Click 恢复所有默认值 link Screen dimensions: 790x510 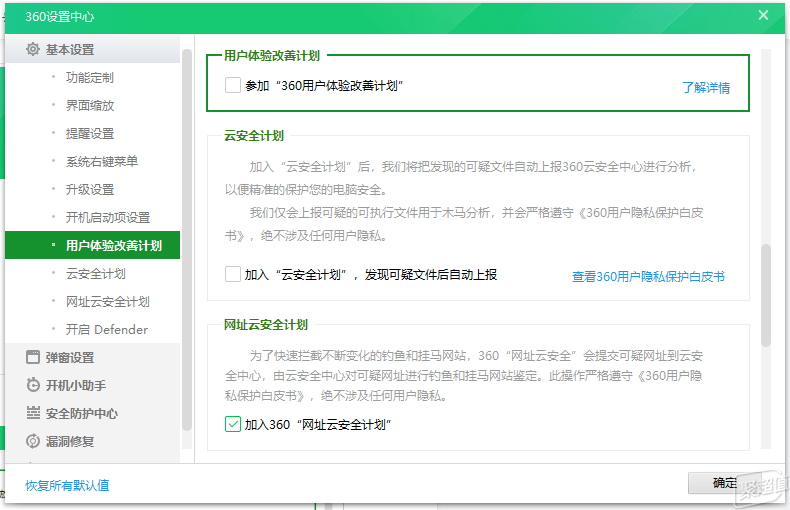pos(67,485)
